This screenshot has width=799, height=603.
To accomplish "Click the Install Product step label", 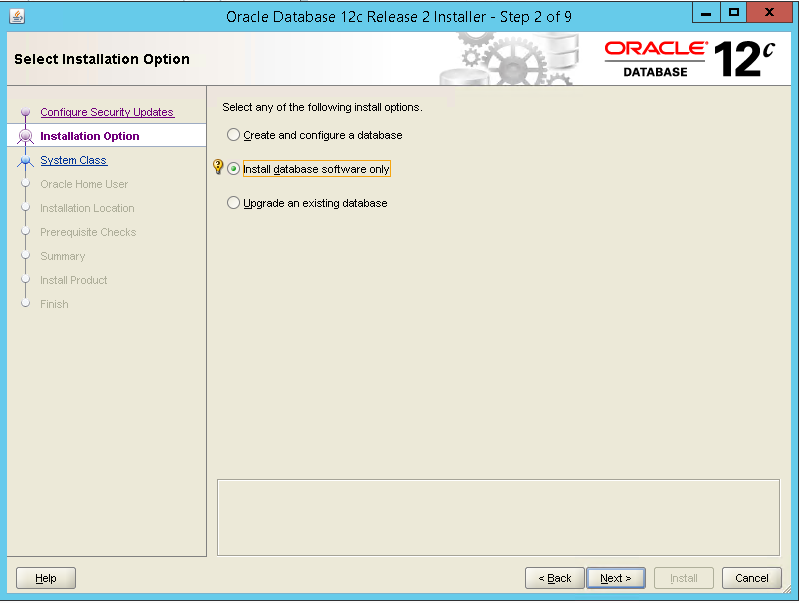I will pyautogui.click(x=74, y=280).
